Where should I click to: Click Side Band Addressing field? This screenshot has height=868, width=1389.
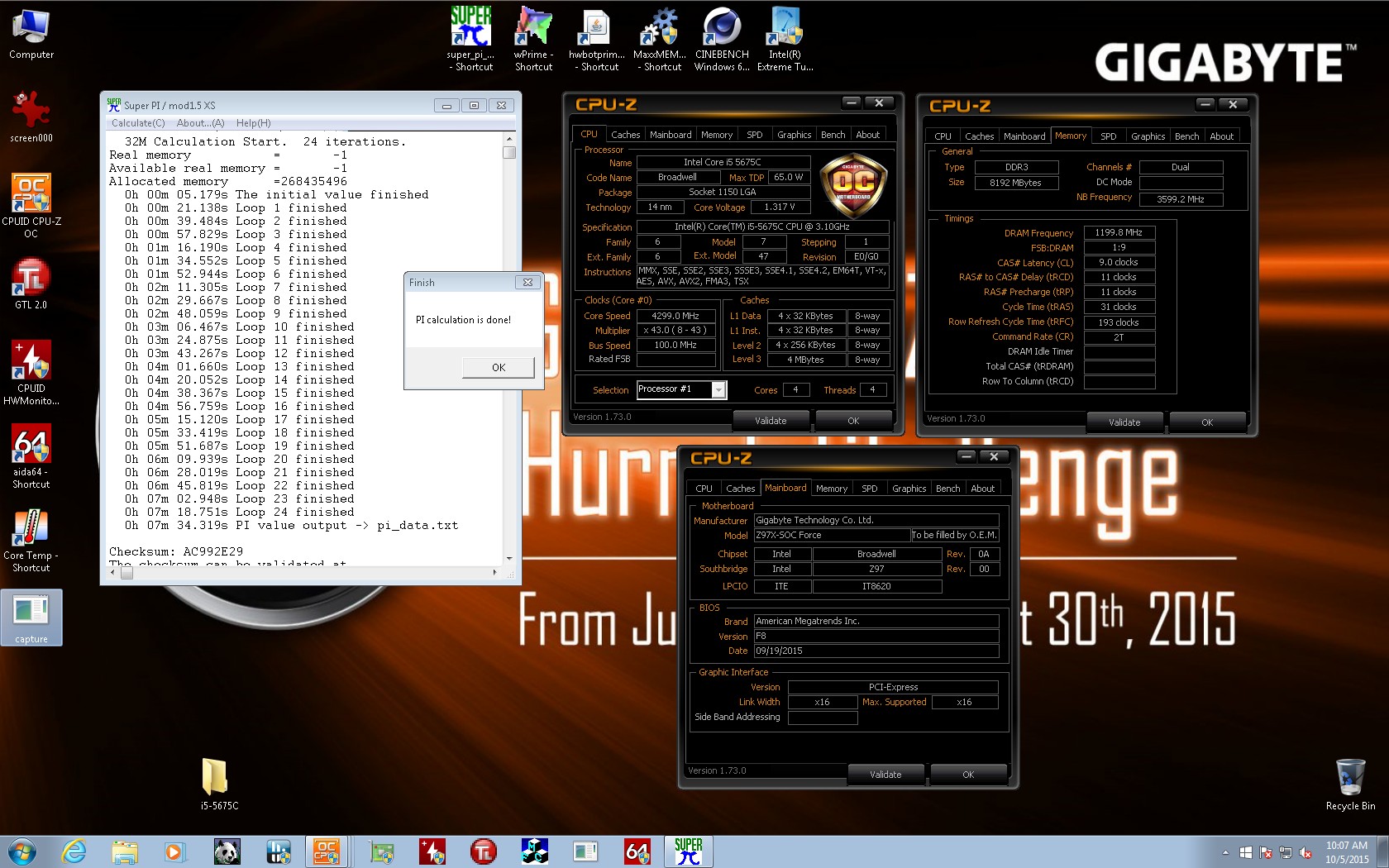pyautogui.click(x=823, y=718)
